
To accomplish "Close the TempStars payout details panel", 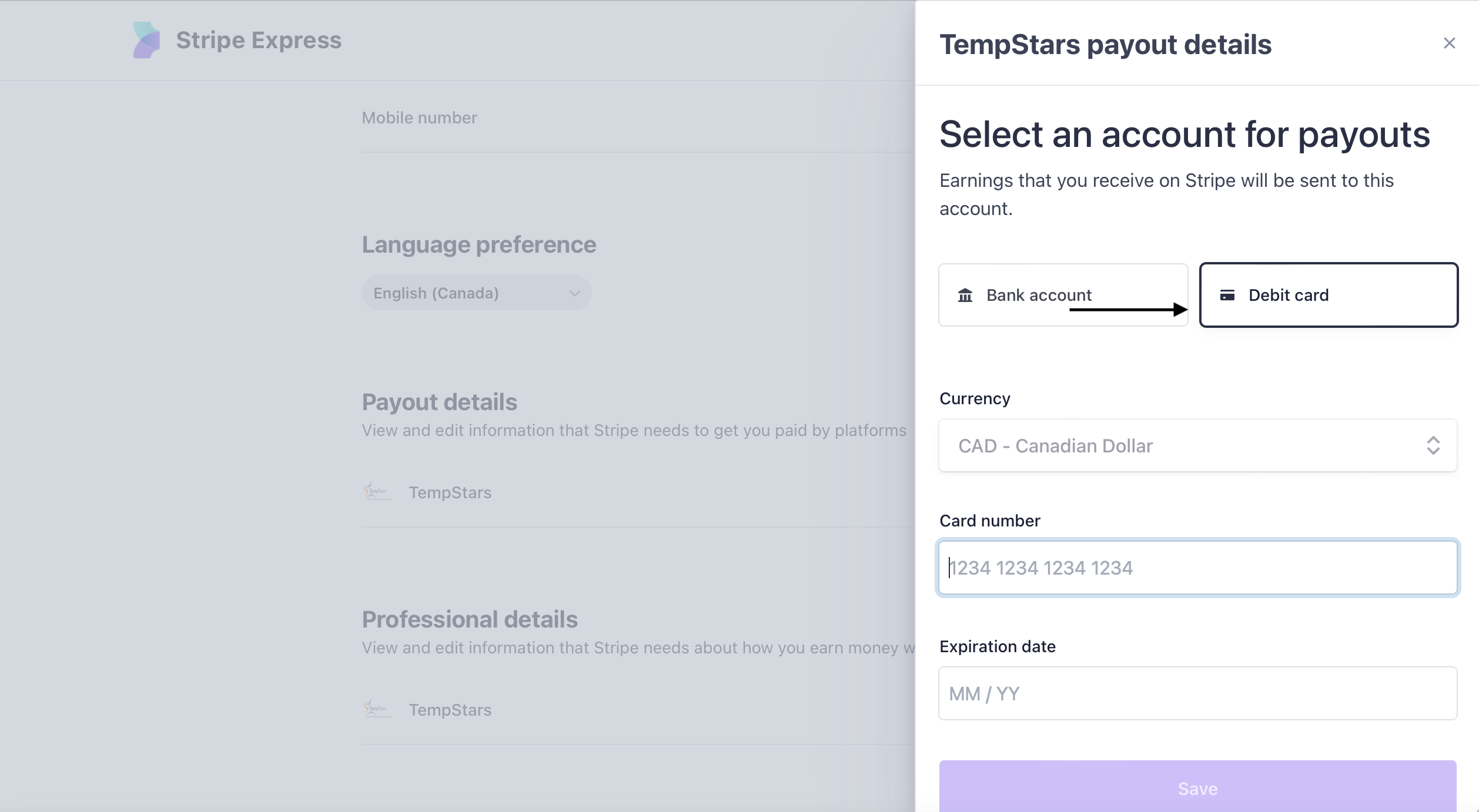I will 1449,43.
